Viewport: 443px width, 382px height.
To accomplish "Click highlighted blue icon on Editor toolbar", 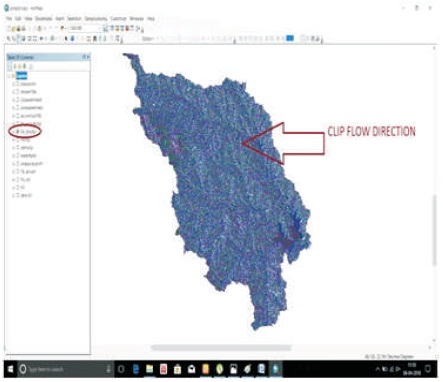I will point(290,38).
